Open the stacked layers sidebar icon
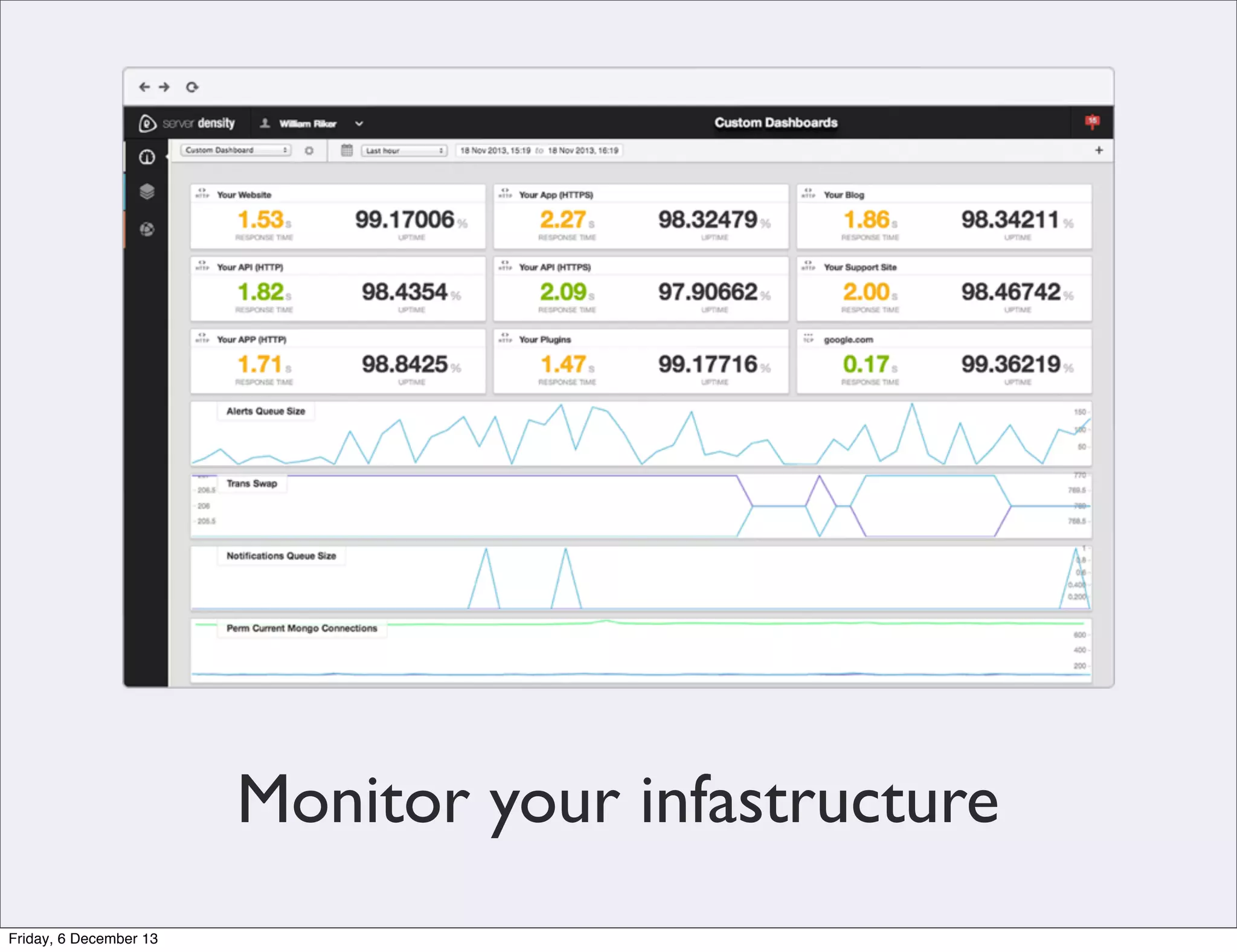1237x952 pixels. (147, 192)
